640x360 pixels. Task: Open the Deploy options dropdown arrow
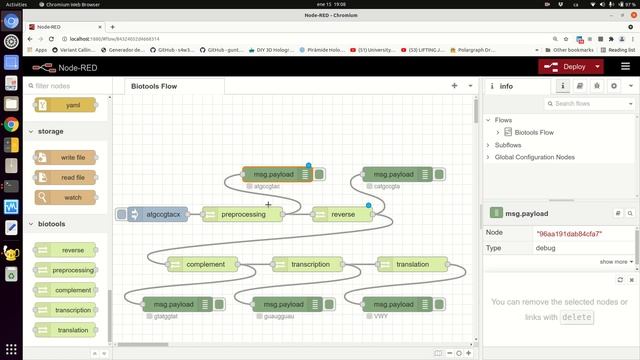(598, 67)
